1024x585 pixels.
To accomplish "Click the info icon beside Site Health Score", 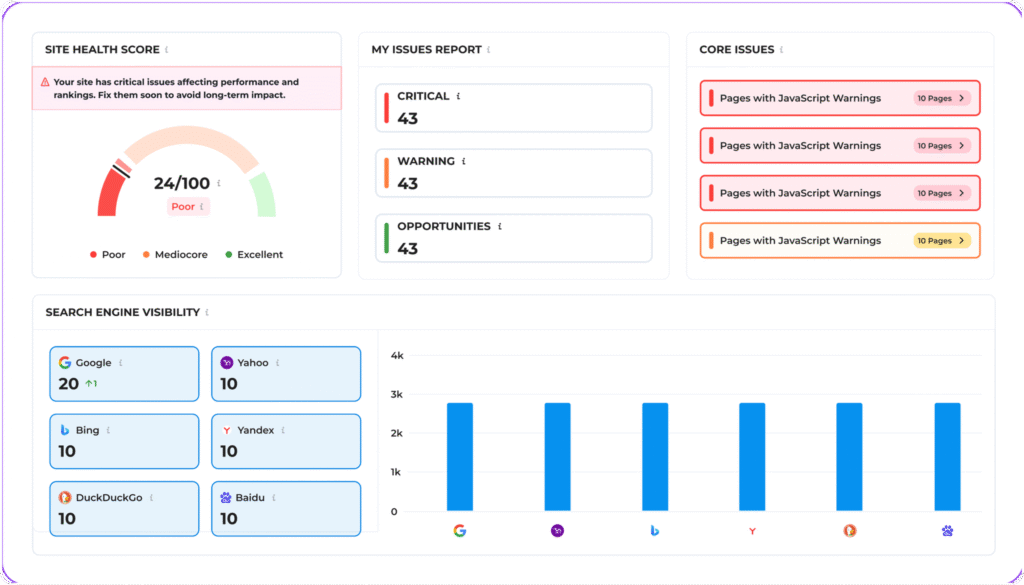I will [167, 49].
